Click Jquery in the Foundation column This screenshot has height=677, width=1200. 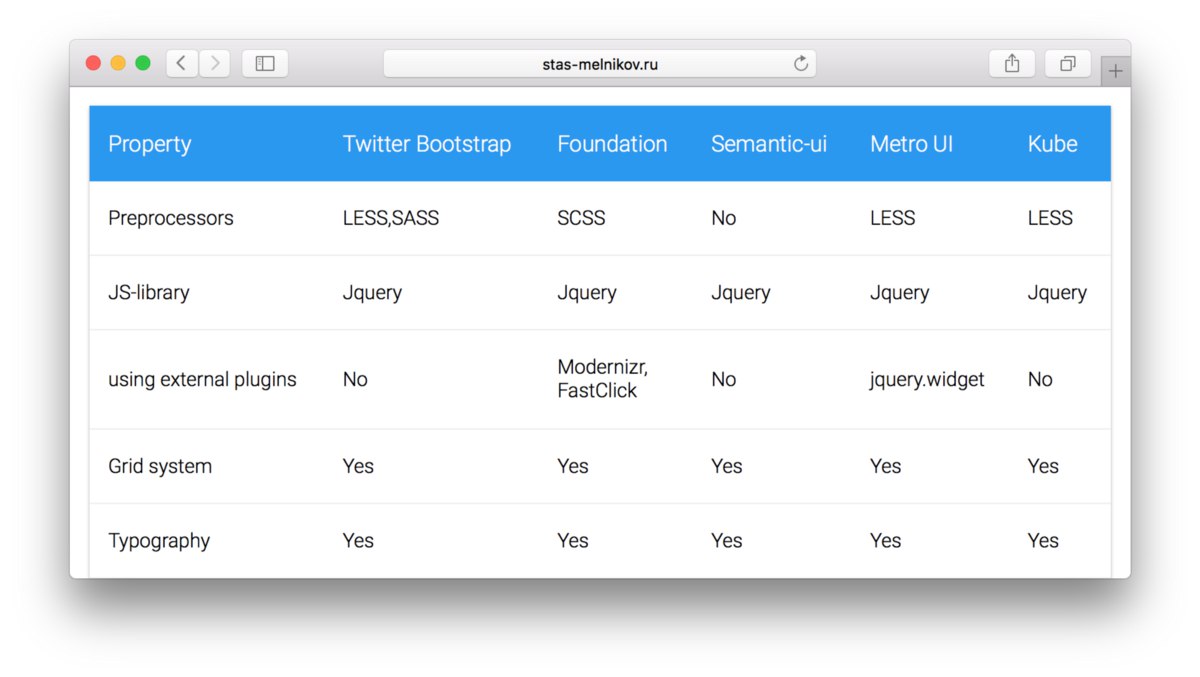pyautogui.click(x=587, y=293)
